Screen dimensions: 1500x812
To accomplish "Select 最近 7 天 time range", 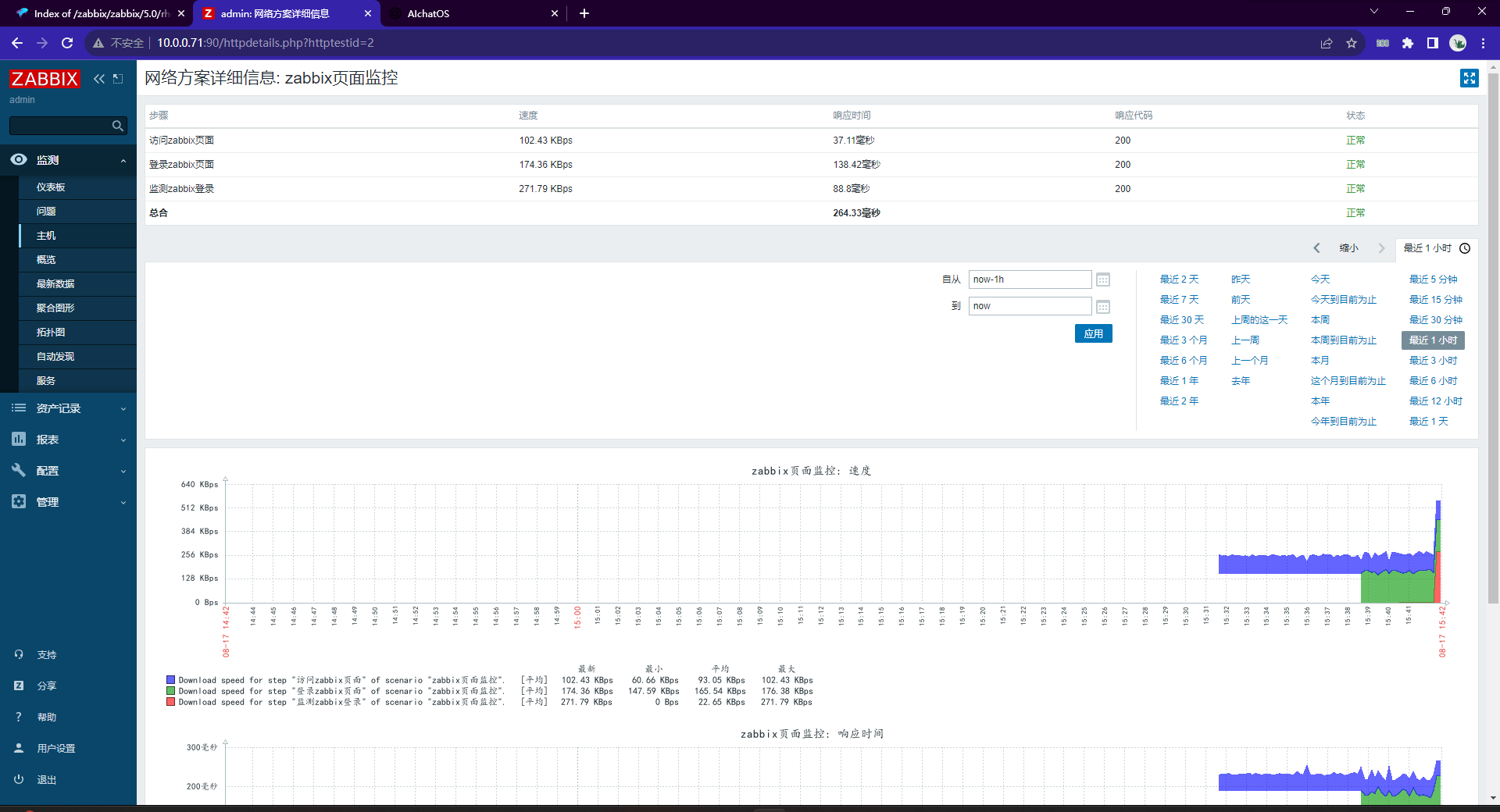I will pyautogui.click(x=1179, y=300).
